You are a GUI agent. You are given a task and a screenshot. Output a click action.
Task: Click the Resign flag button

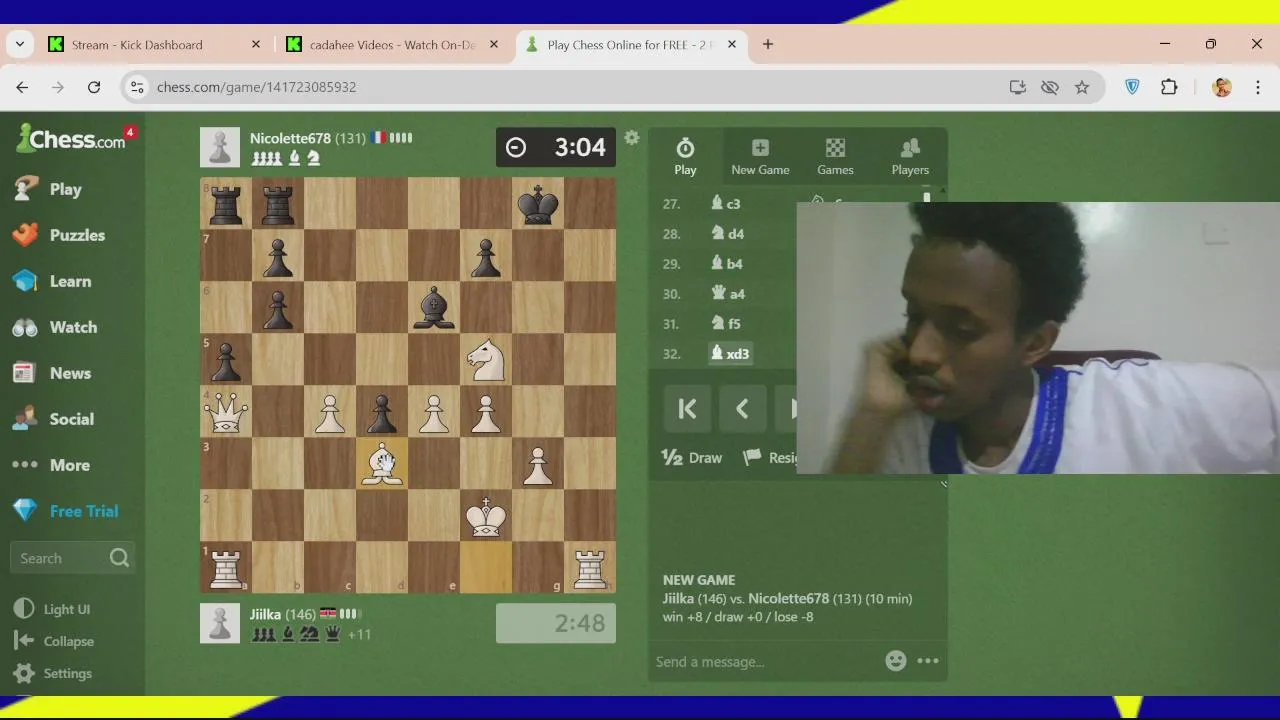point(768,457)
